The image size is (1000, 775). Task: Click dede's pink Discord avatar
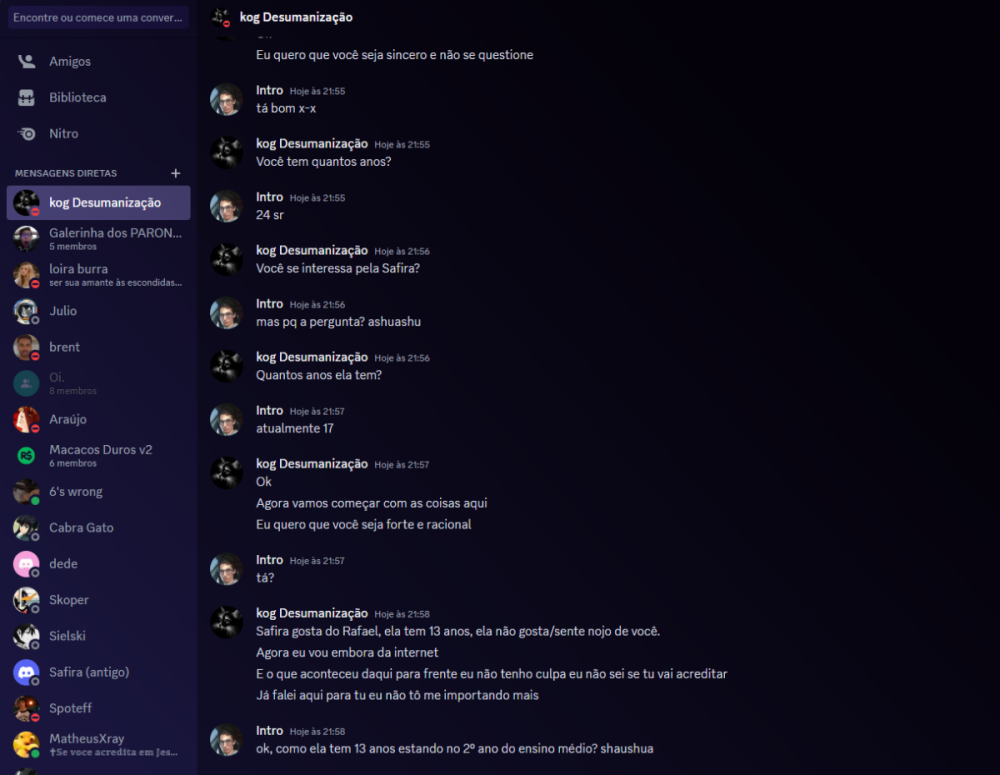[26, 564]
